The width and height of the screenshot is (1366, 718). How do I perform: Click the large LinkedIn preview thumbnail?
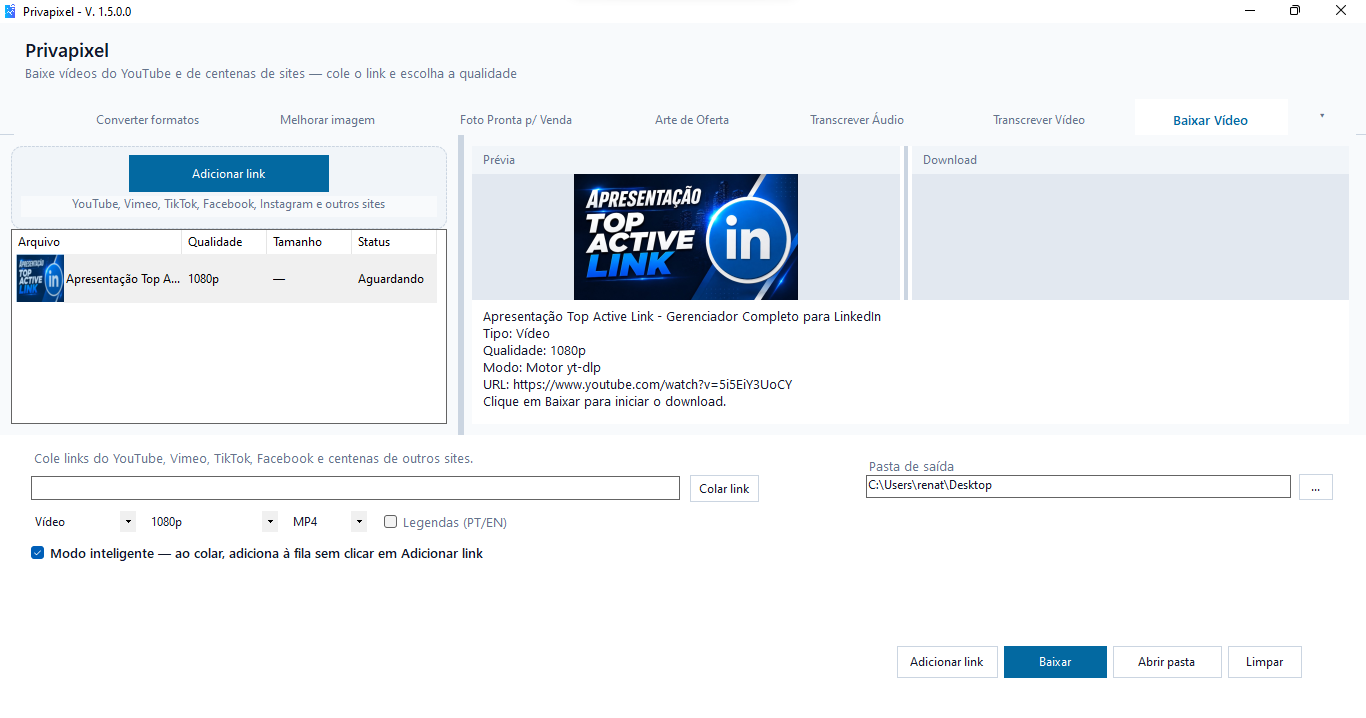686,237
